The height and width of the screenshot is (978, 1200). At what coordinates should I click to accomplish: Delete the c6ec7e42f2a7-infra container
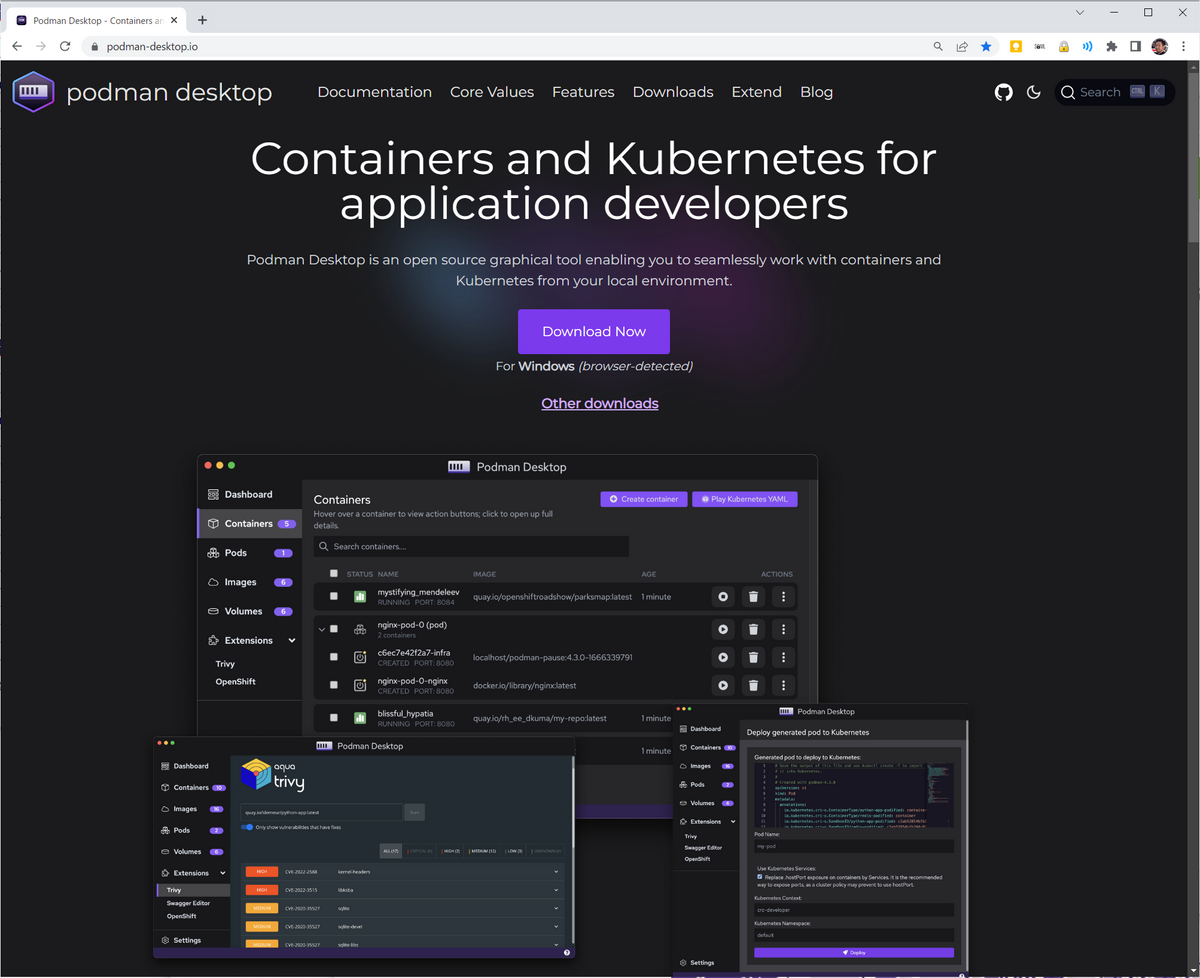click(754, 657)
